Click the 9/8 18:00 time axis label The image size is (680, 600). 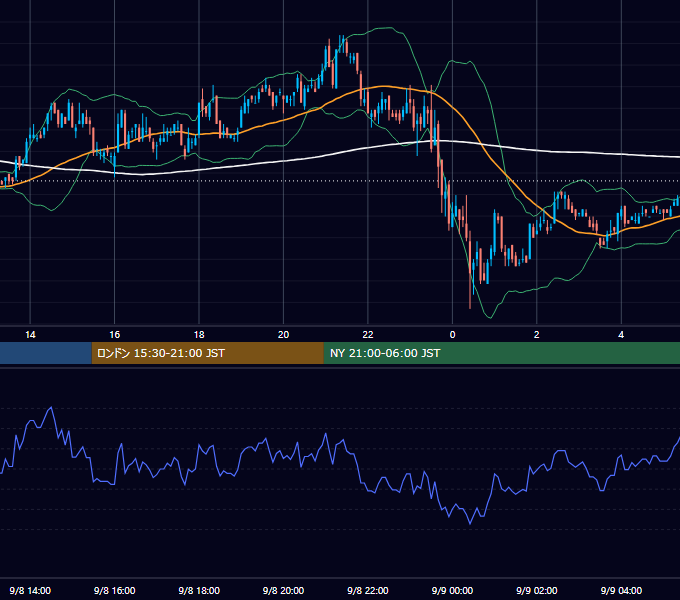tap(199, 590)
